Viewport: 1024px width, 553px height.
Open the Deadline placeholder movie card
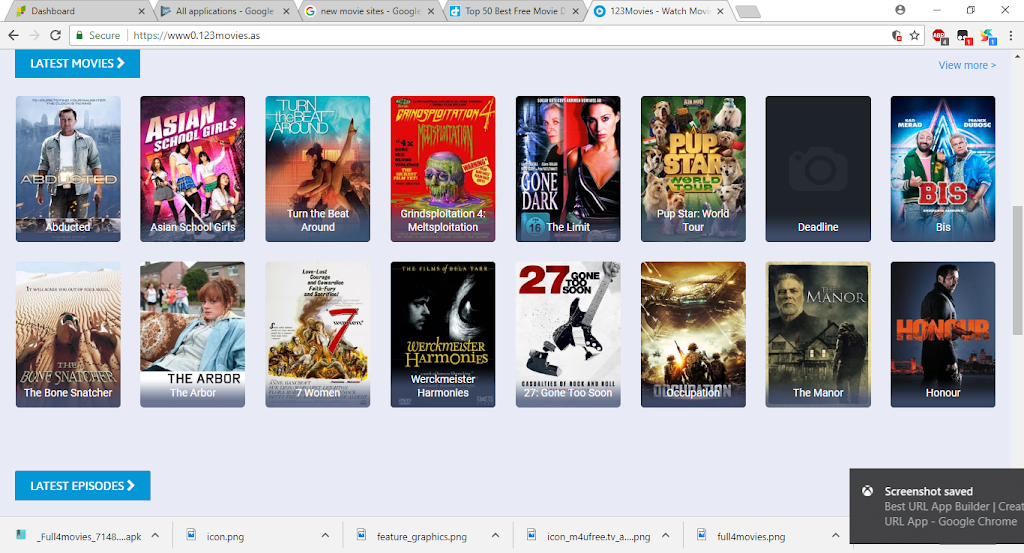[x=818, y=169]
